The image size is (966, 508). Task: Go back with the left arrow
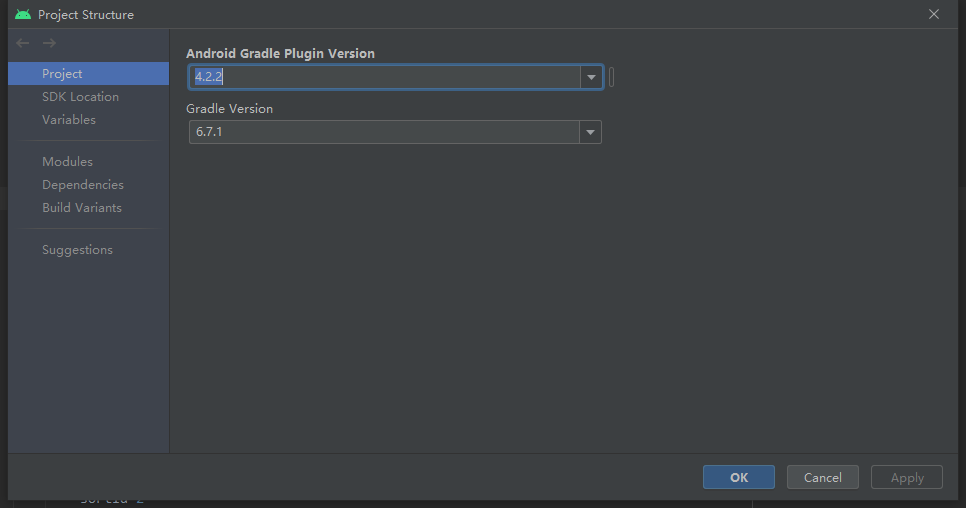[x=23, y=43]
